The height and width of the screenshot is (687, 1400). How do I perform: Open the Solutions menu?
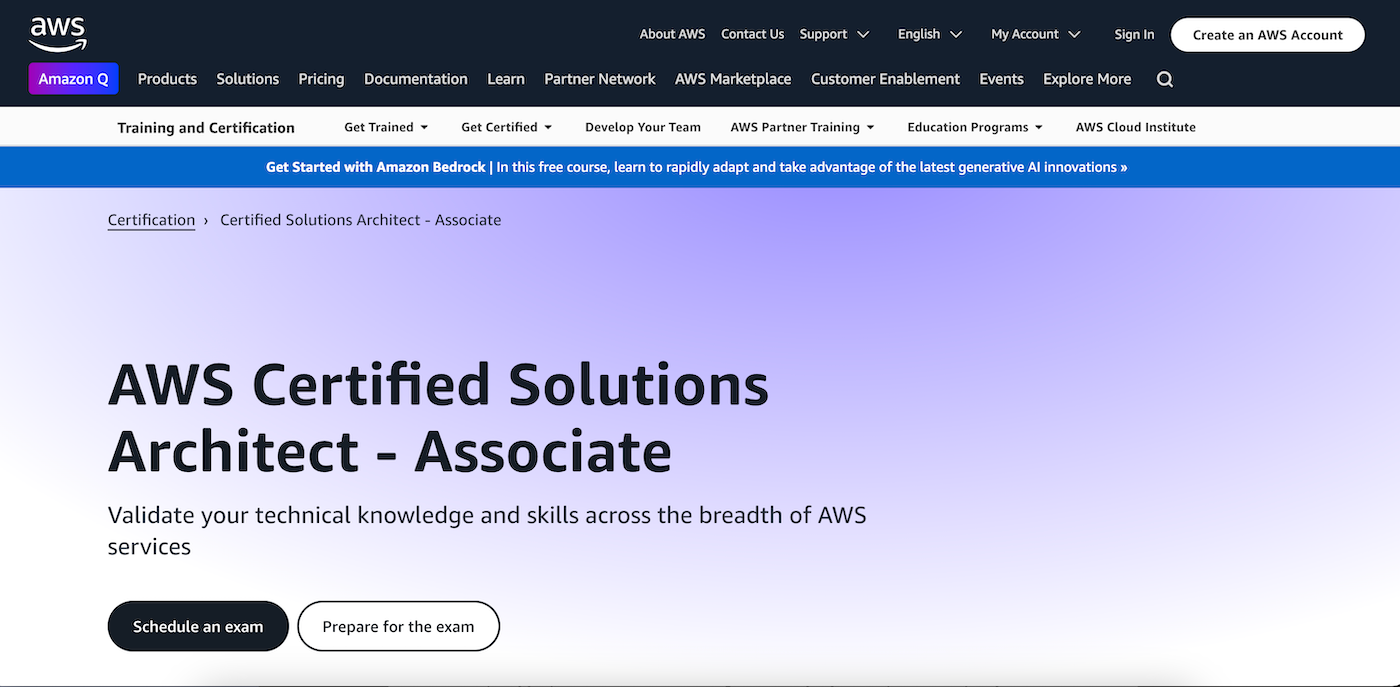pyautogui.click(x=248, y=79)
